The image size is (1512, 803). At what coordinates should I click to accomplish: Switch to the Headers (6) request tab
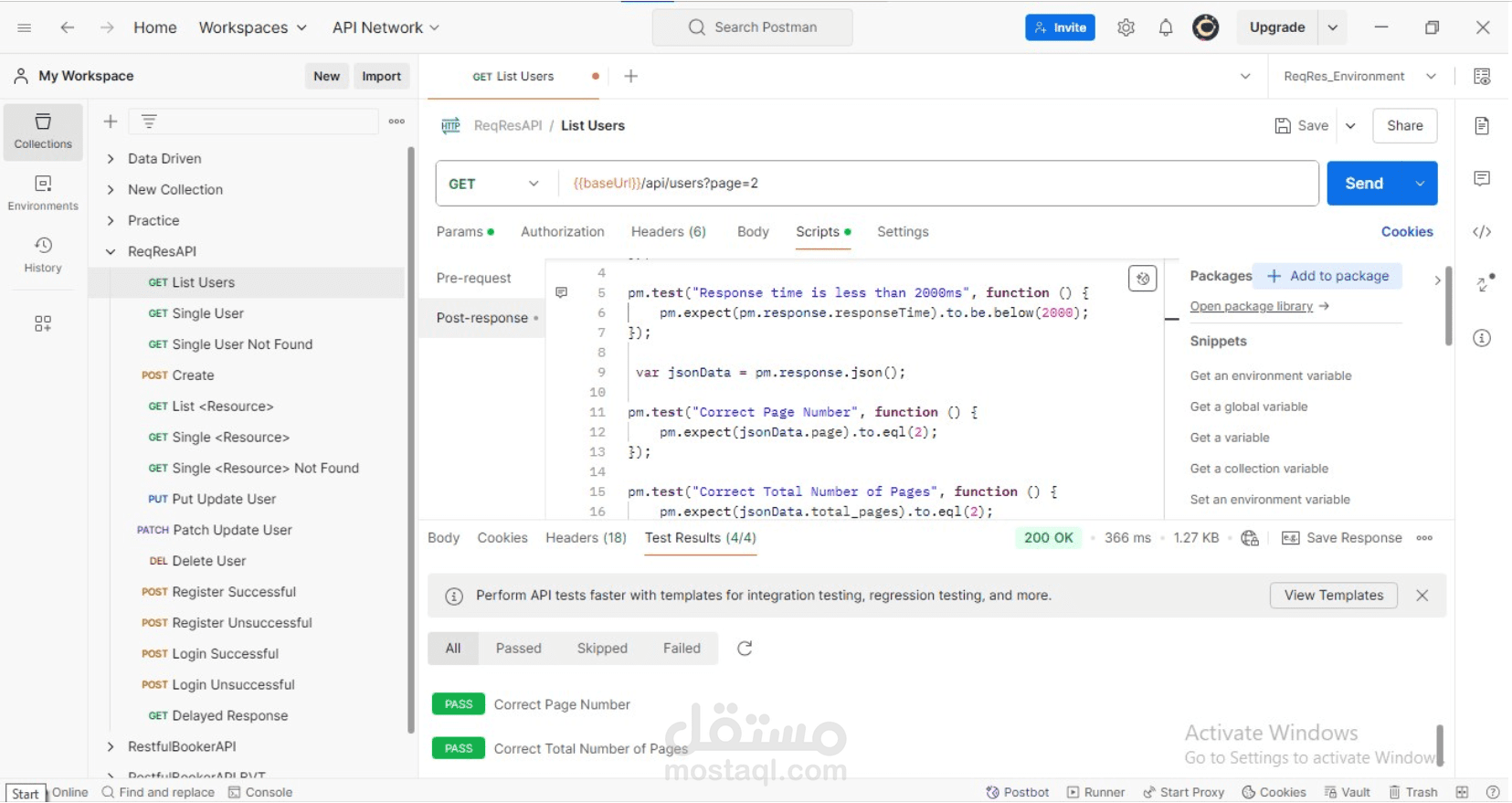pos(669,232)
